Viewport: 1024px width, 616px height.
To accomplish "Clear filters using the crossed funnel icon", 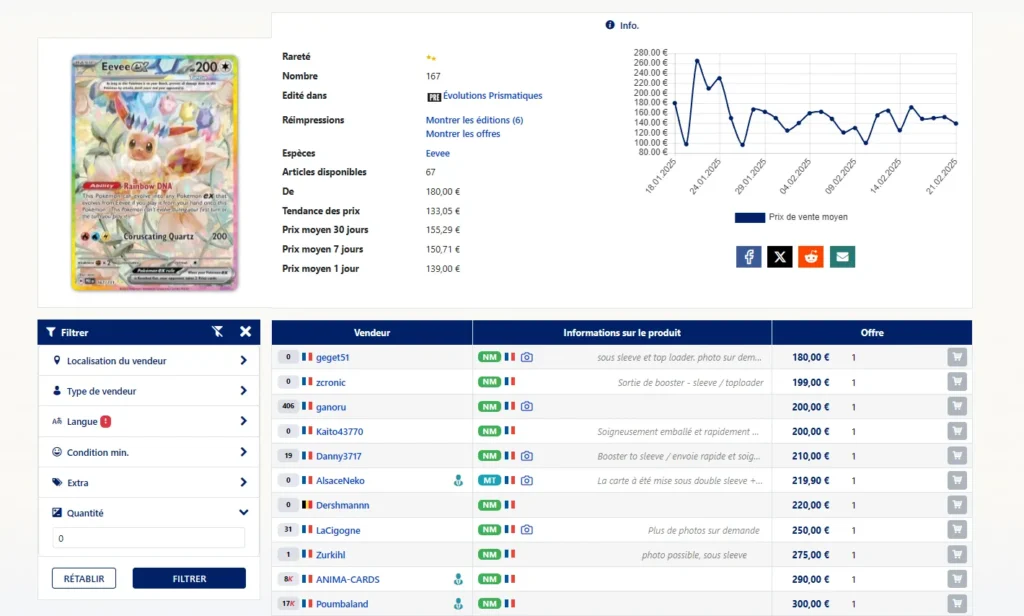I will point(217,332).
